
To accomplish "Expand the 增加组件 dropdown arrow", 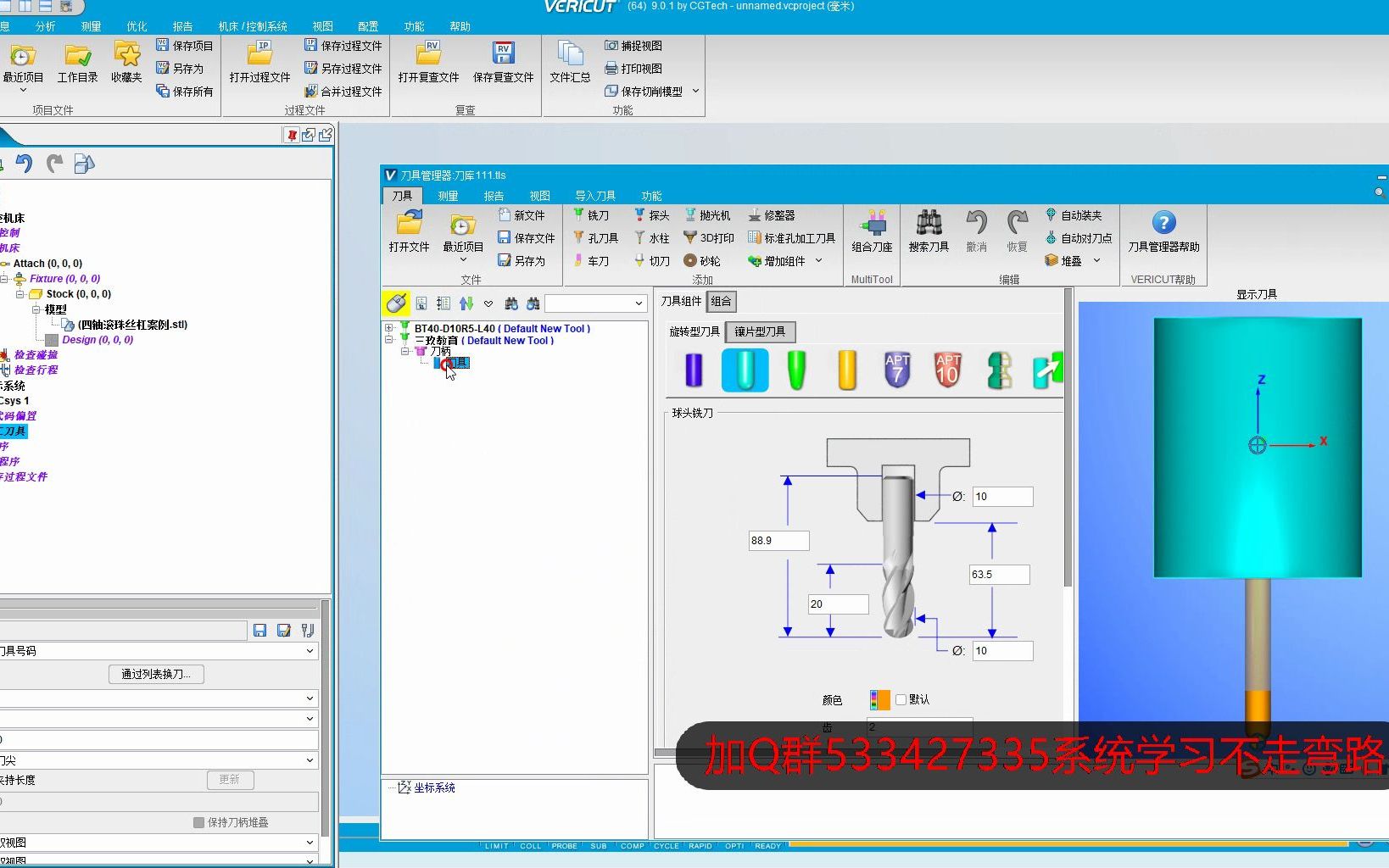I will point(818,261).
